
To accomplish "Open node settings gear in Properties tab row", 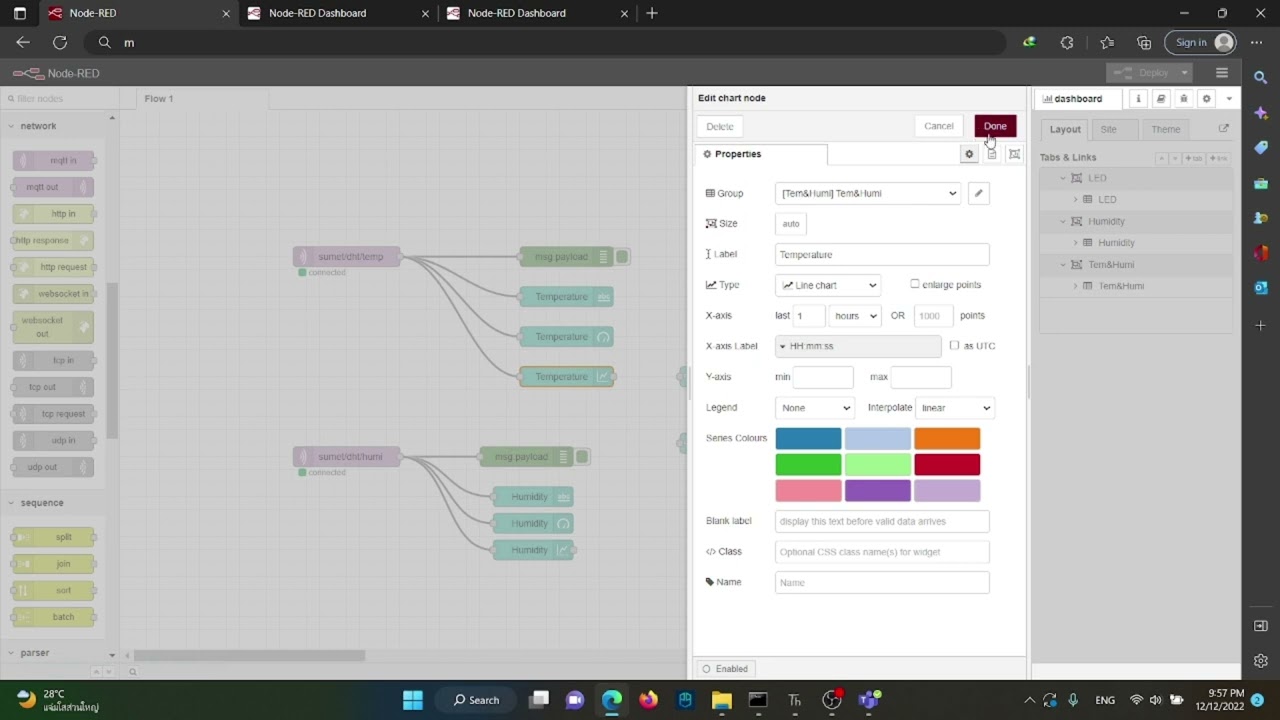I will coord(968,154).
